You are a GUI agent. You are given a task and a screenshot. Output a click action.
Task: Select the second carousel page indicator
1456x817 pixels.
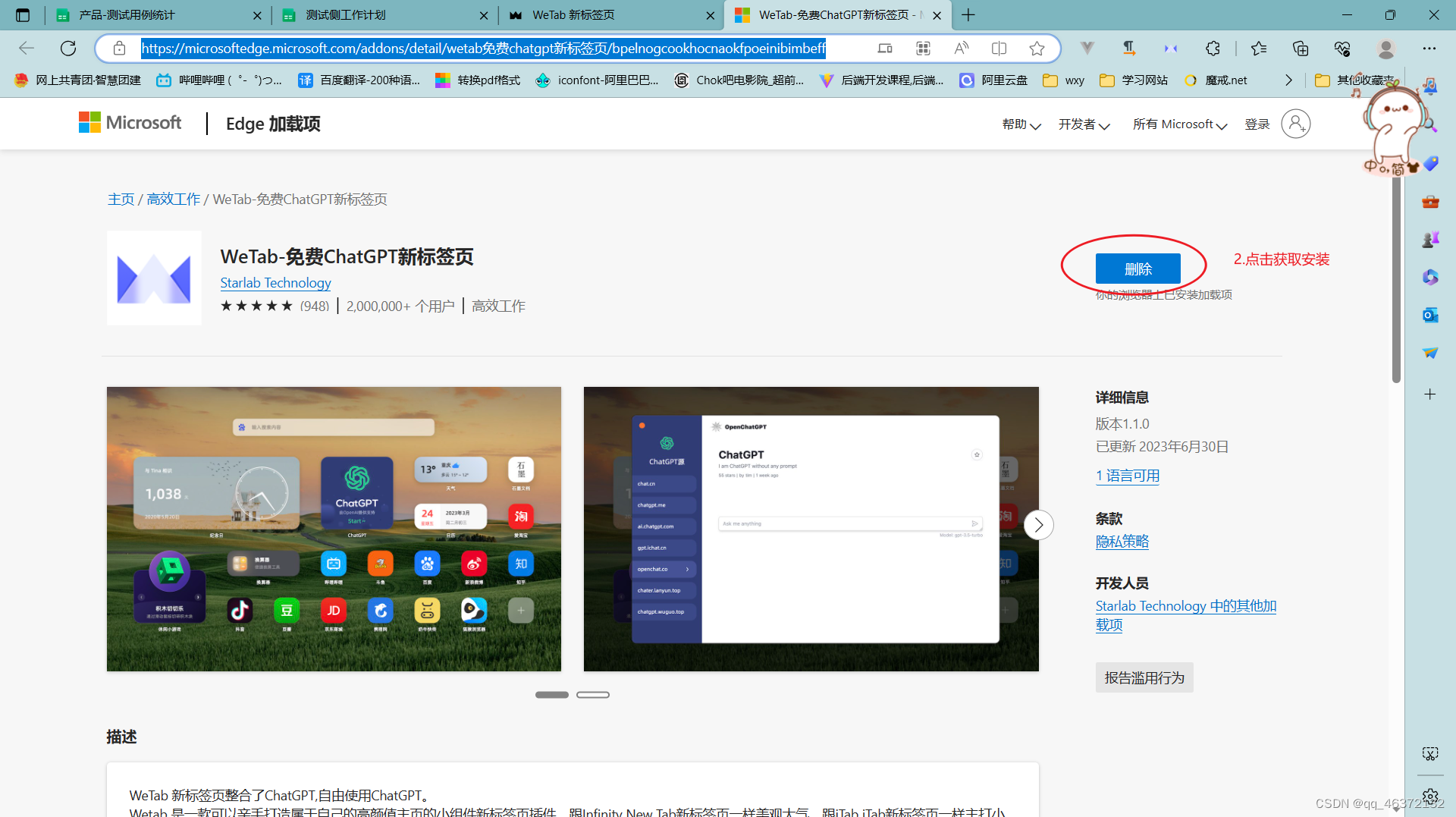593,695
